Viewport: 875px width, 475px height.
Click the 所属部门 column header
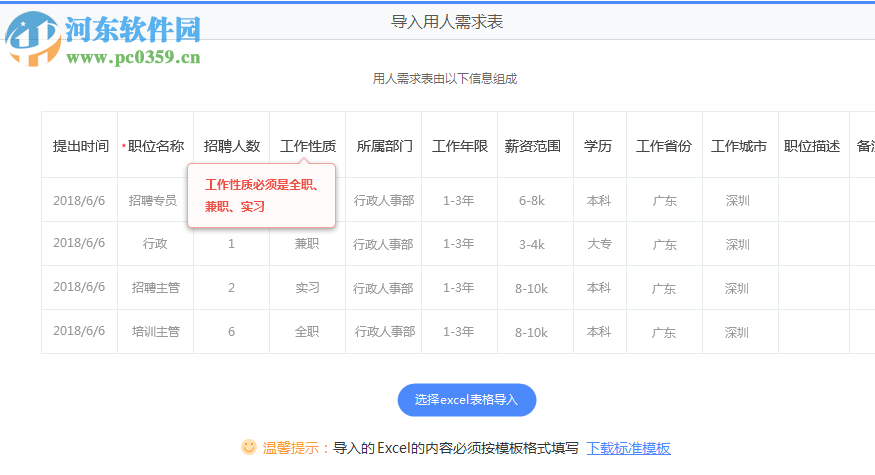[x=384, y=146]
